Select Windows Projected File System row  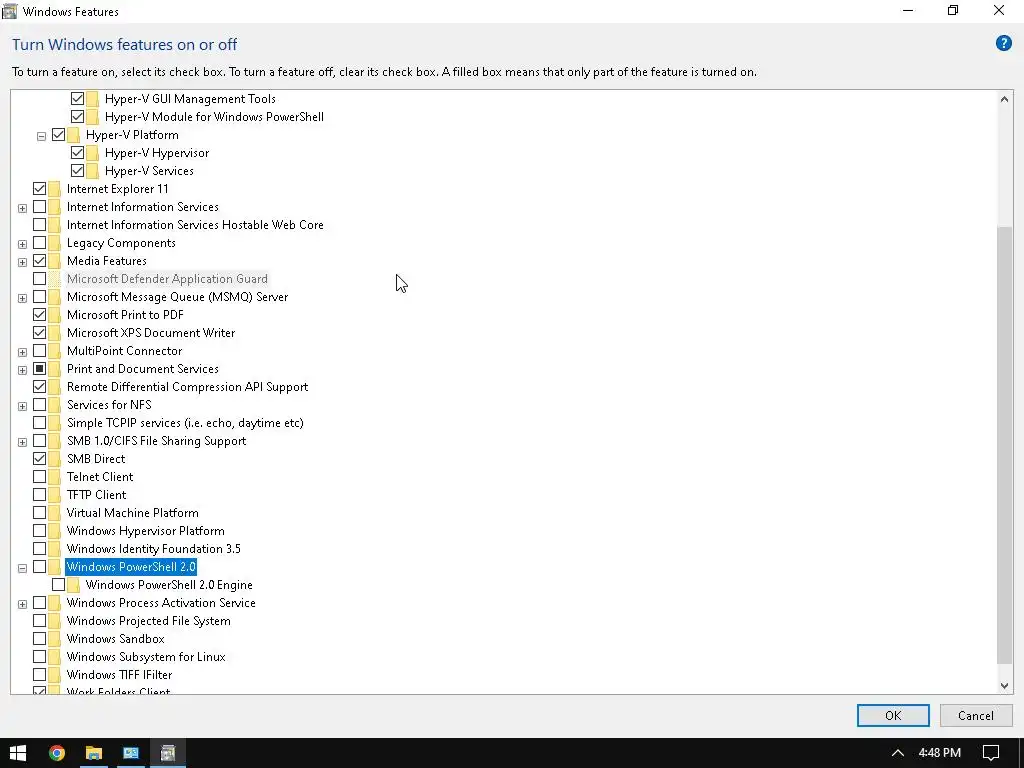coord(148,621)
